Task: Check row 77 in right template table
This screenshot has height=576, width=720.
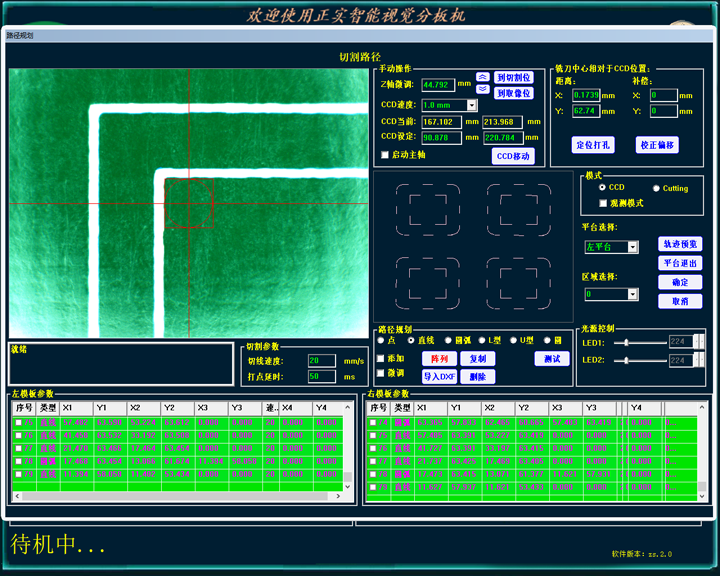Action: tap(373, 461)
